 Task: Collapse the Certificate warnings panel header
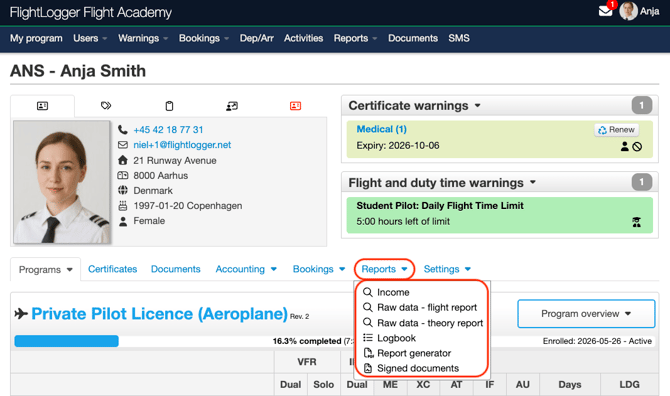[414, 106]
